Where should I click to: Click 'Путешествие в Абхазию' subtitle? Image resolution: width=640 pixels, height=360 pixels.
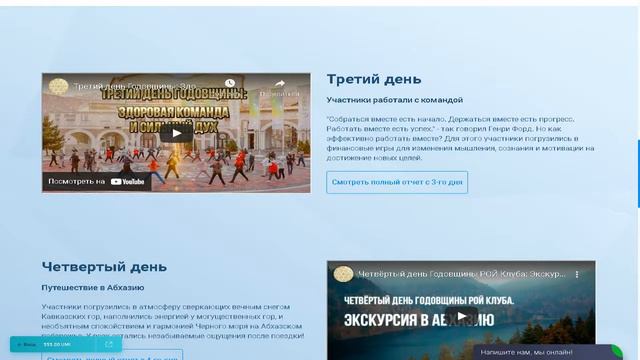93,288
